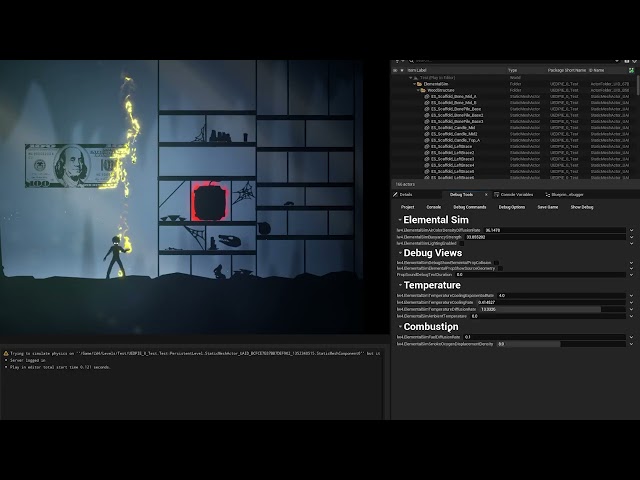Open the Blueprint Debugger tab
This screenshot has height=480, width=640.
[567, 195]
